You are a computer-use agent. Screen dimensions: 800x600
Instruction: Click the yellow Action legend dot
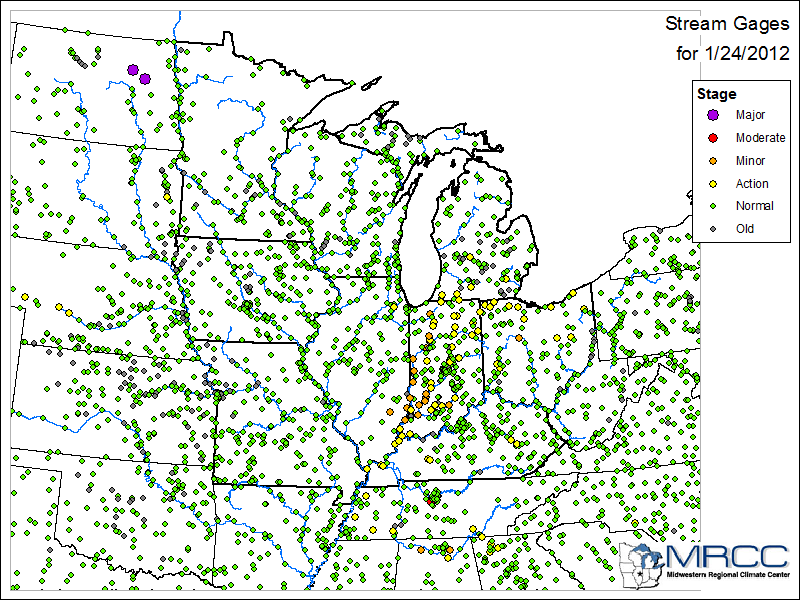tap(713, 184)
